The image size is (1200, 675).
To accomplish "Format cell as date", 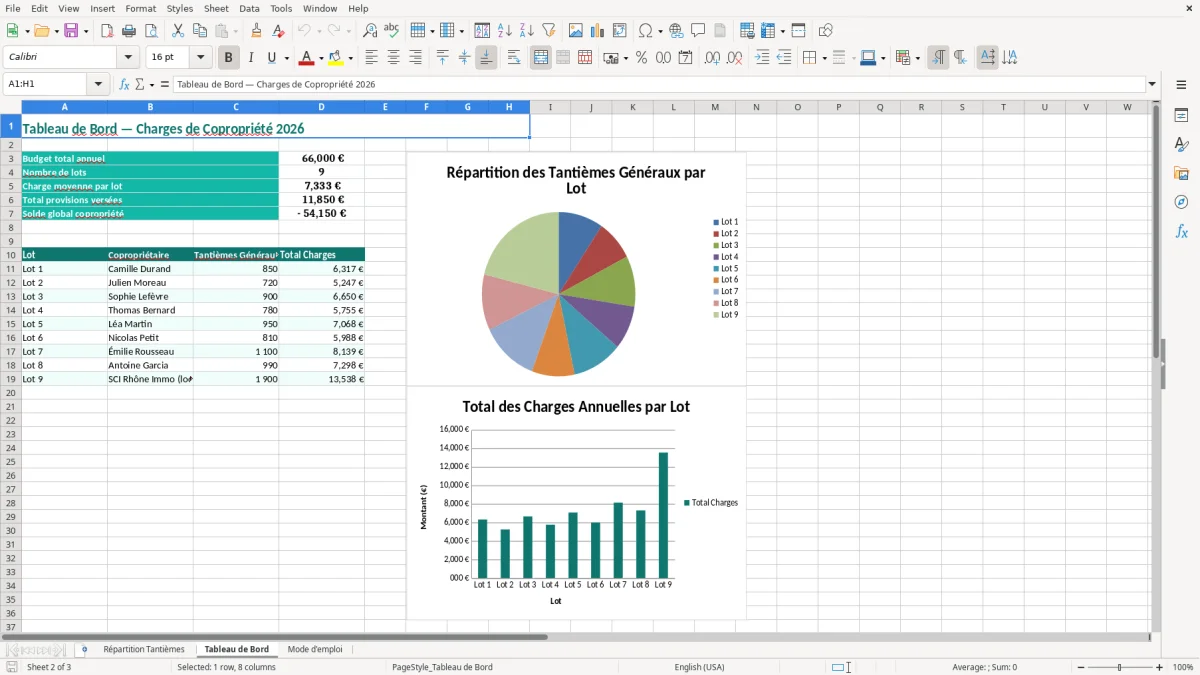I will (x=685, y=58).
